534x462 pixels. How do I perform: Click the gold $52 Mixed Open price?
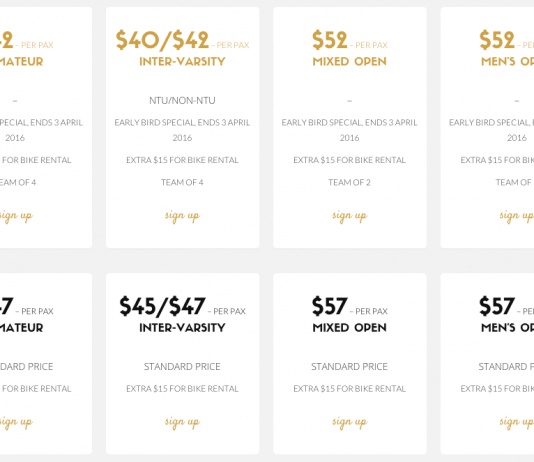(330, 40)
